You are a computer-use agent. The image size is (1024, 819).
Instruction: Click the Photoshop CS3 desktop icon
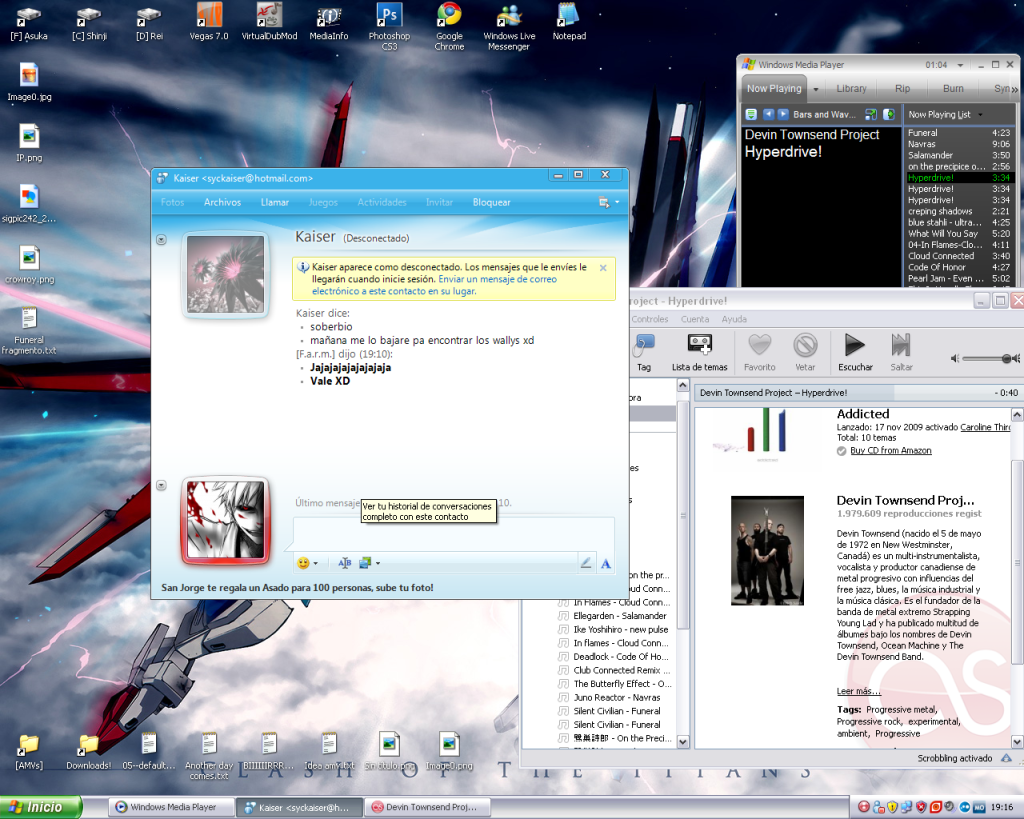pyautogui.click(x=389, y=26)
